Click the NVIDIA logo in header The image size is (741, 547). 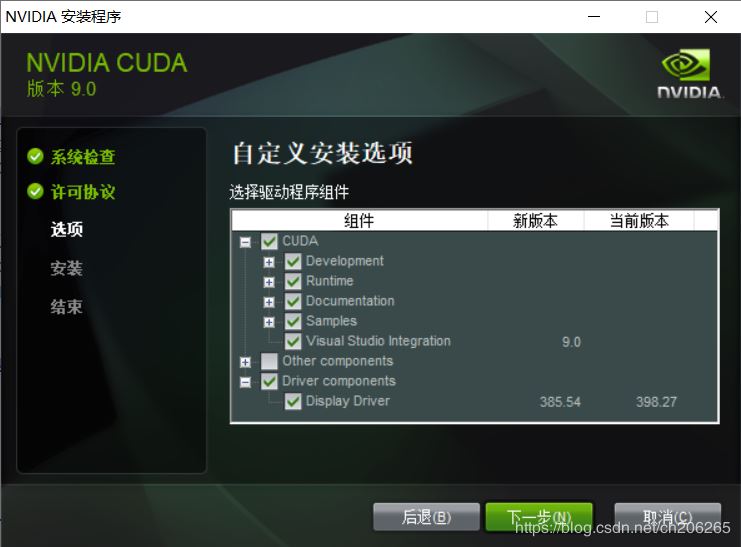(x=689, y=74)
